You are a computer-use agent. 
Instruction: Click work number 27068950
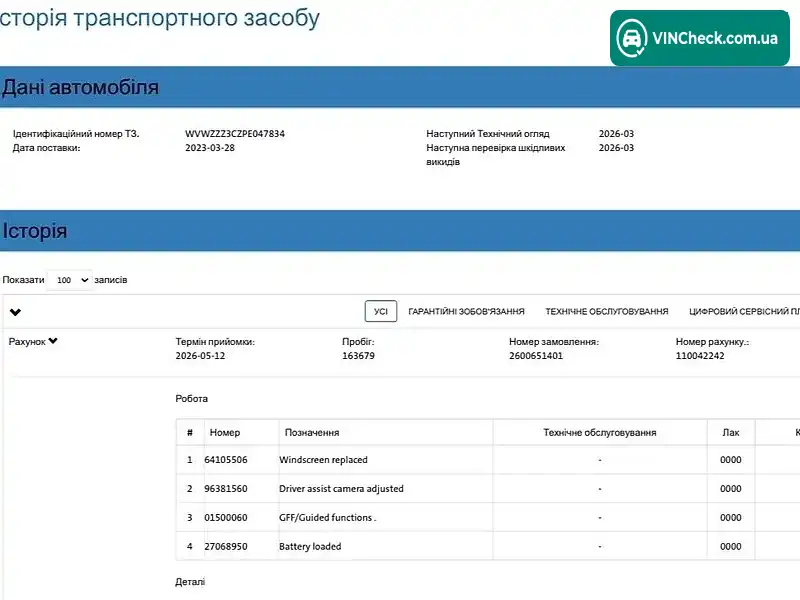(x=226, y=546)
